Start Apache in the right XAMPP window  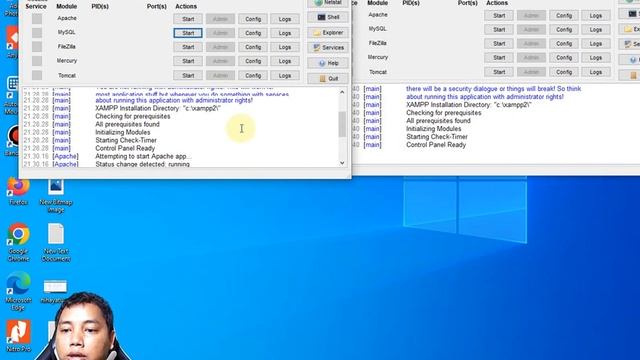click(499, 16)
